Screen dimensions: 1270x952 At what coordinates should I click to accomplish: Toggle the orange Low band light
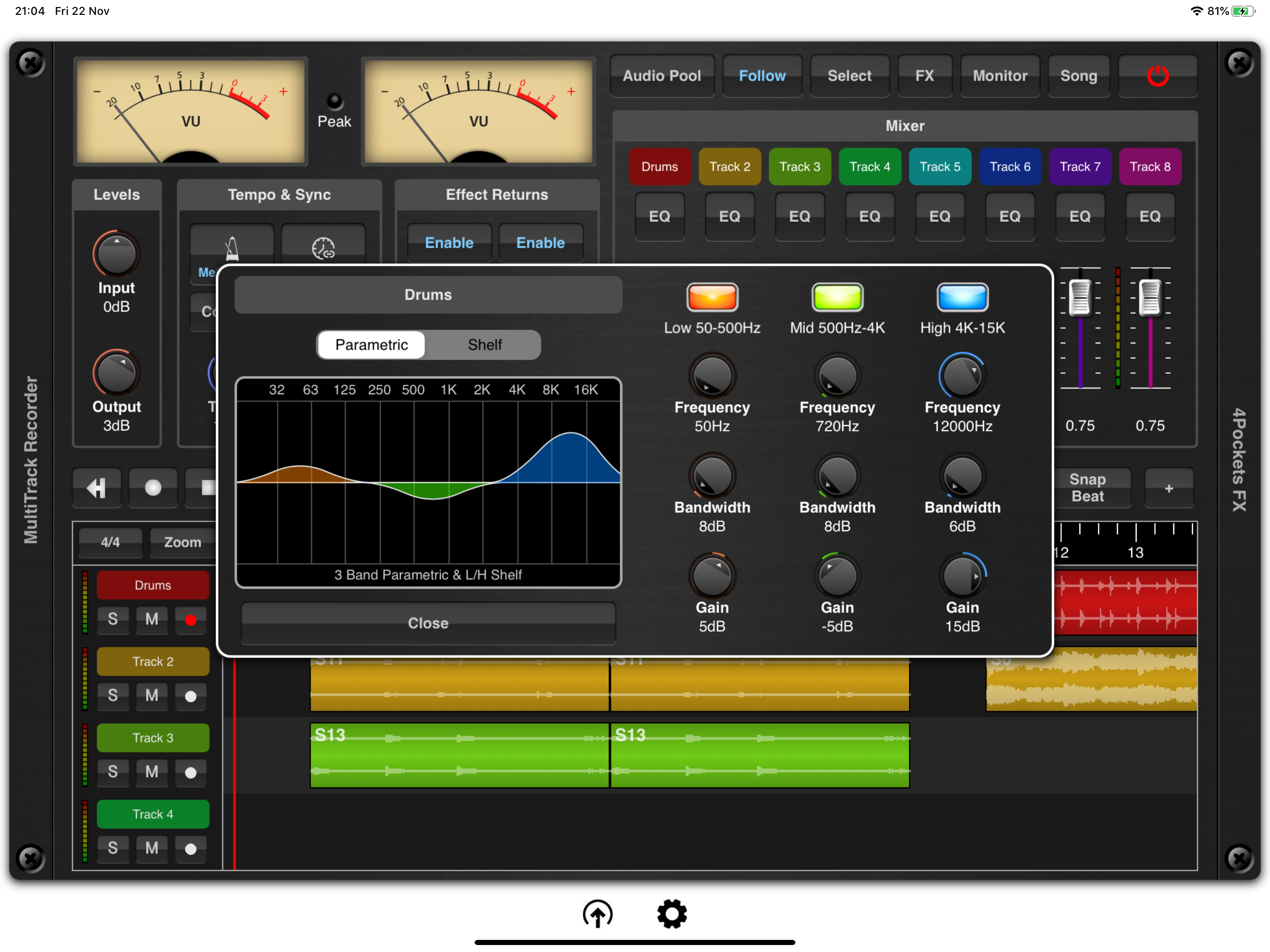click(712, 297)
